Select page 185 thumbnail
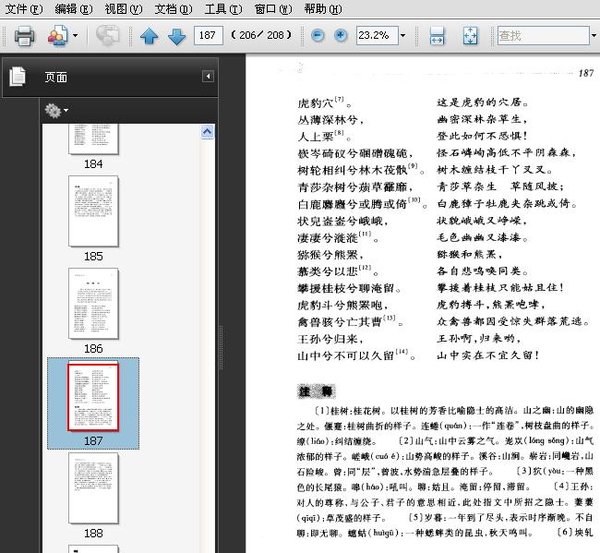The width and height of the screenshot is (600, 553). click(93, 211)
